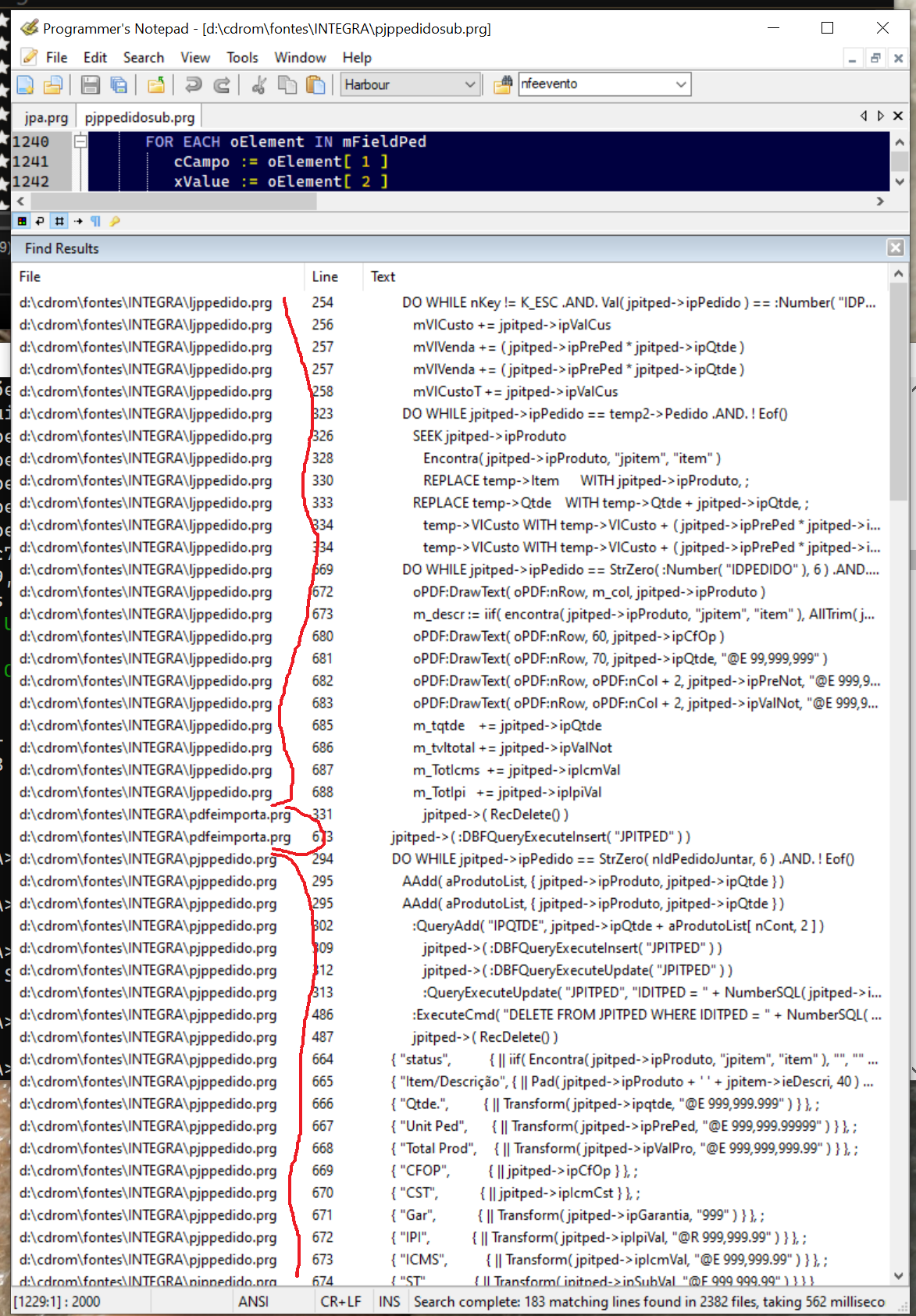Click the Undo toolbar icon

(193, 84)
